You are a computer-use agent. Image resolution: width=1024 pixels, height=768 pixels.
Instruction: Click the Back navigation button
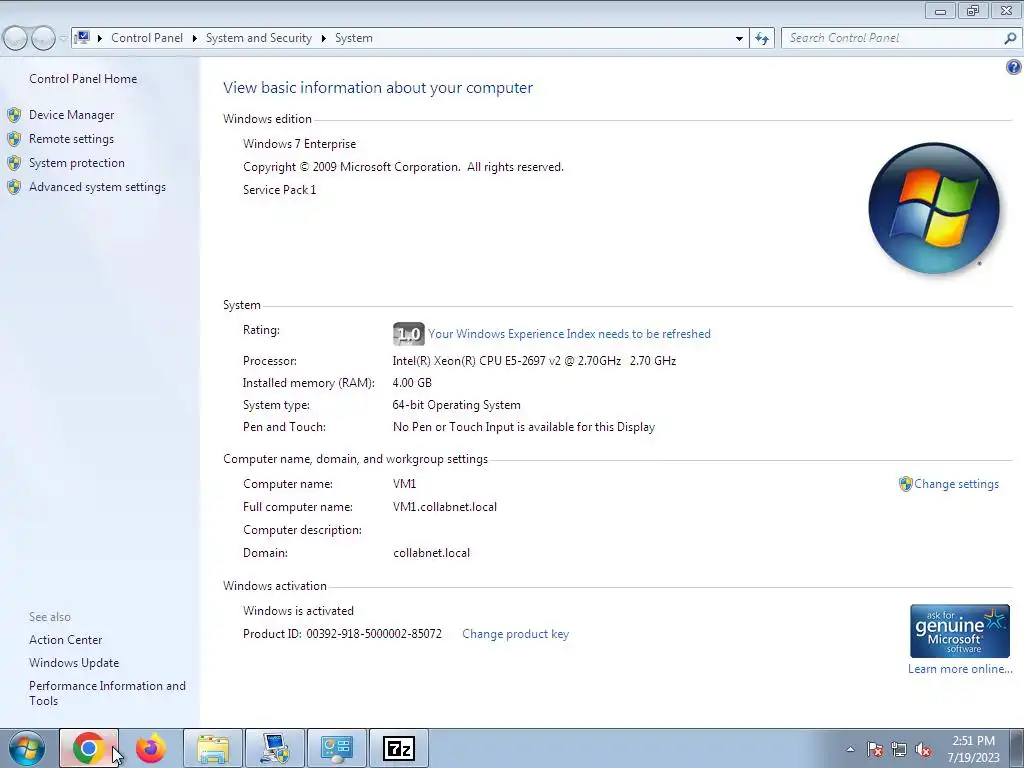(16, 39)
